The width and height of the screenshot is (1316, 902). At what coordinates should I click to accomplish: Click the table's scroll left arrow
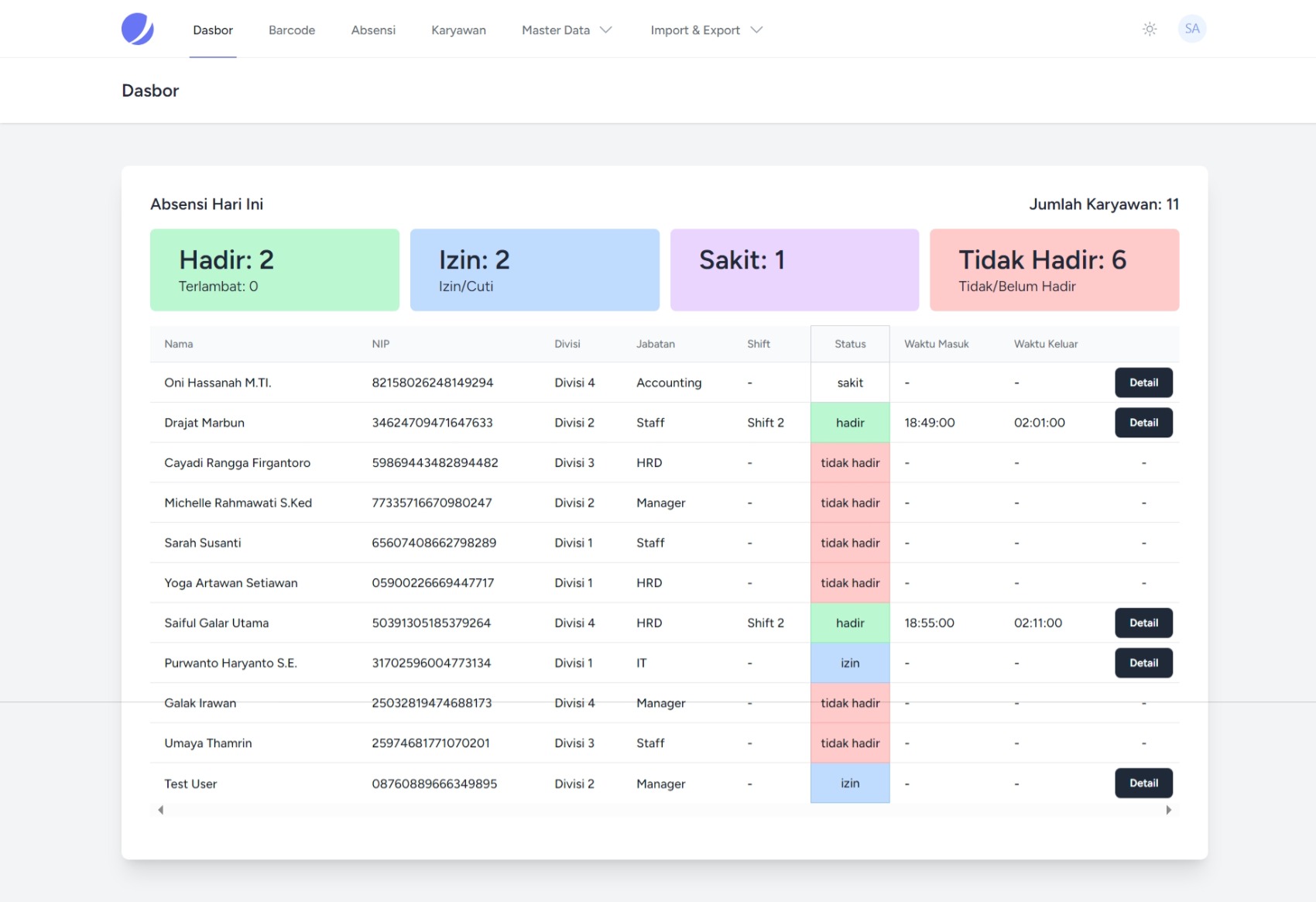tap(161, 810)
